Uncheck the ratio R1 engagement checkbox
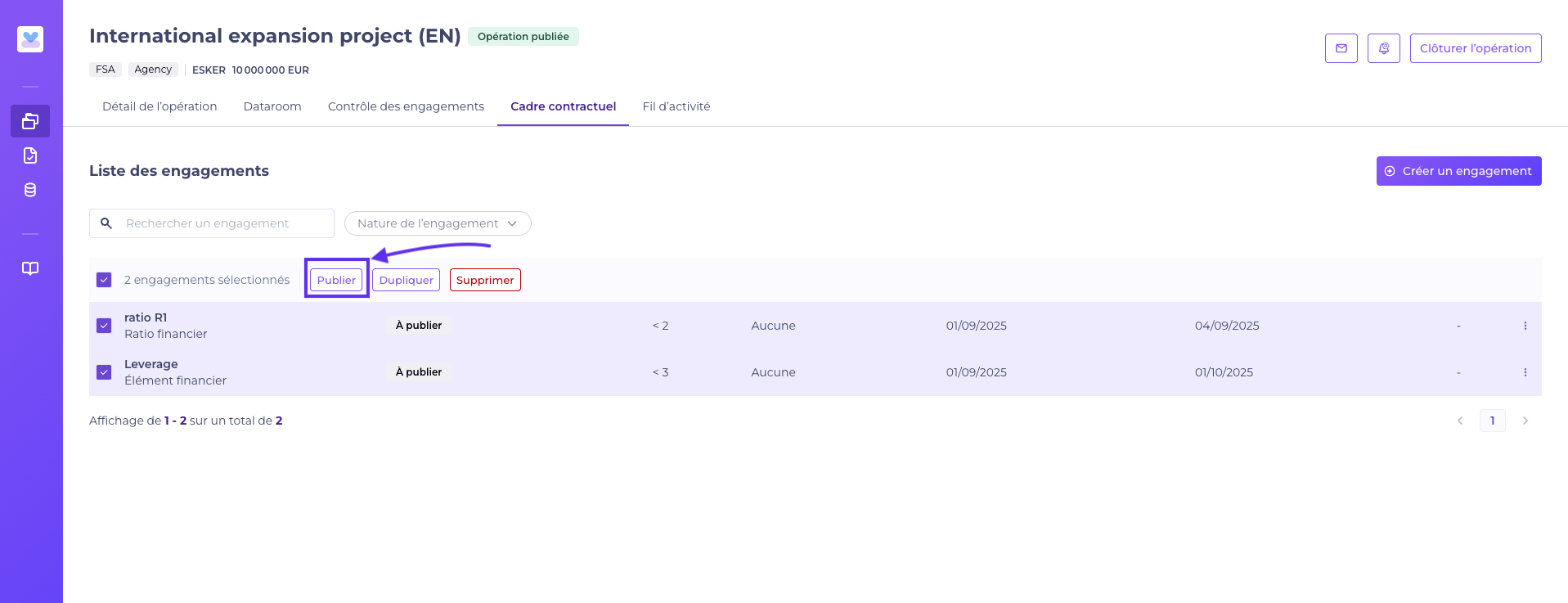1568x603 pixels. [x=104, y=326]
